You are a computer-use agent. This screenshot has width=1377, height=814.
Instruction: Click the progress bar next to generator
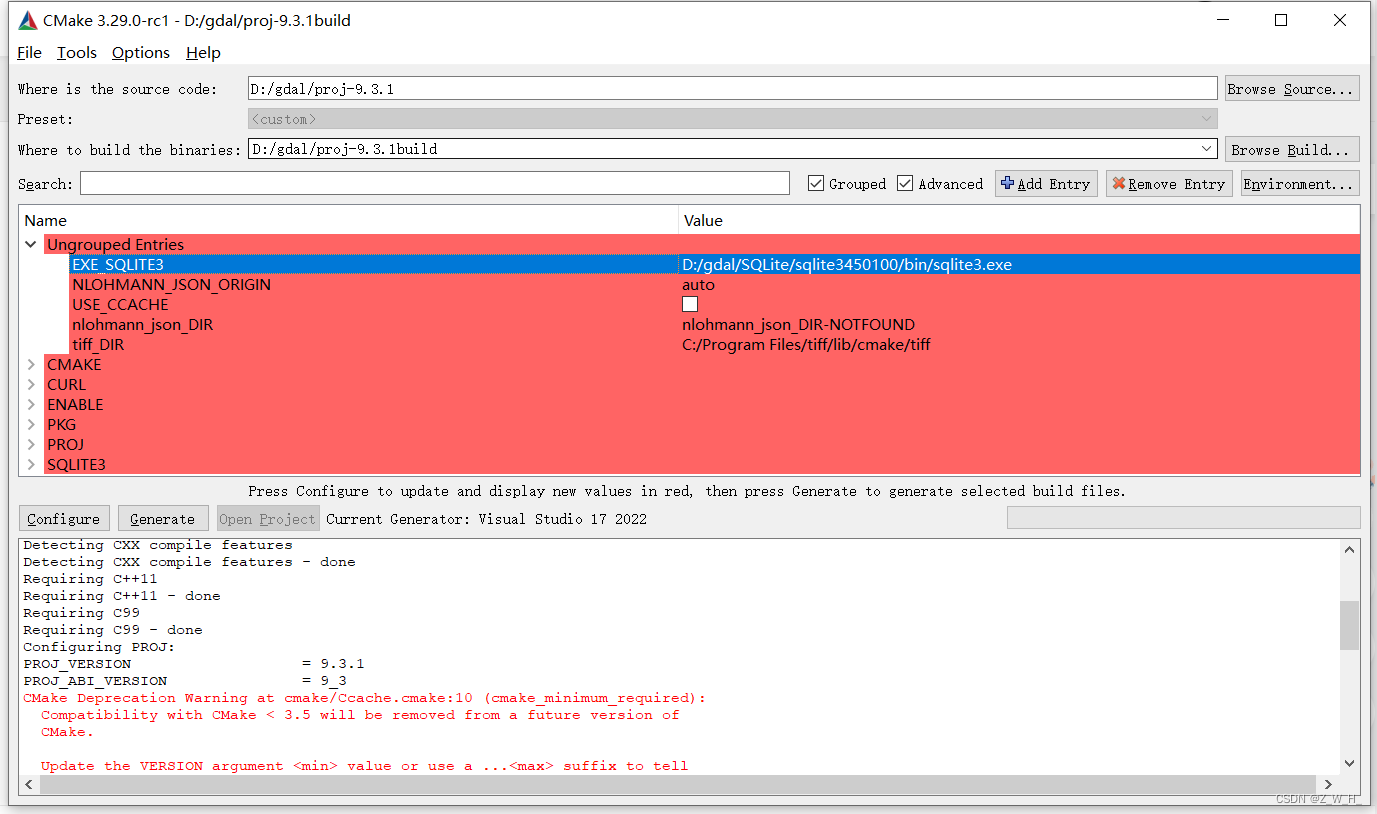tap(1183, 517)
